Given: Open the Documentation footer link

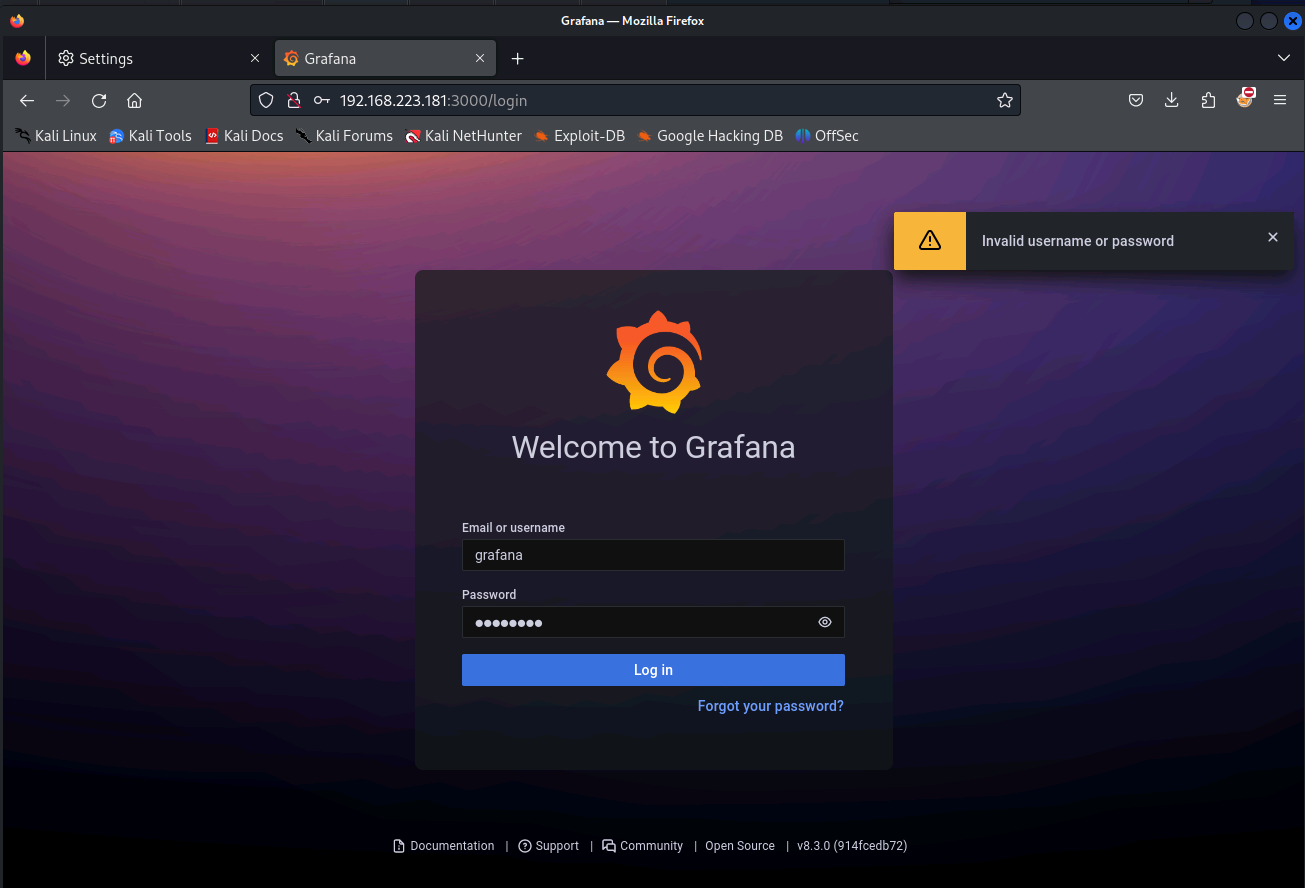Looking at the screenshot, I should click(x=444, y=846).
